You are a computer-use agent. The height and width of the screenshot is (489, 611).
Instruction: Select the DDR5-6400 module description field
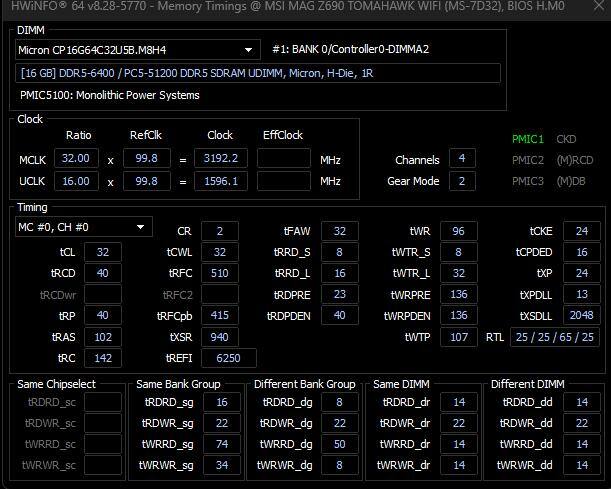pyautogui.click(x=258, y=73)
